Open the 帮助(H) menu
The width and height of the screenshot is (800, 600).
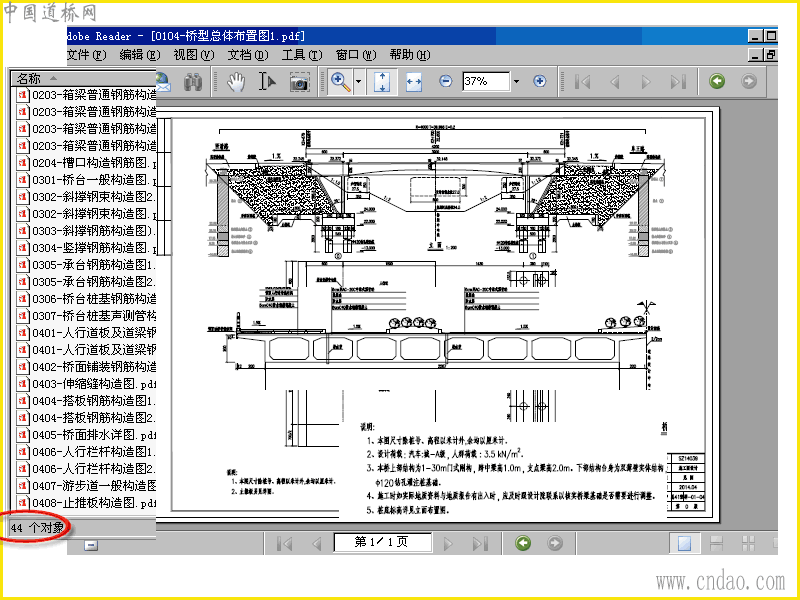pyautogui.click(x=410, y=55)
